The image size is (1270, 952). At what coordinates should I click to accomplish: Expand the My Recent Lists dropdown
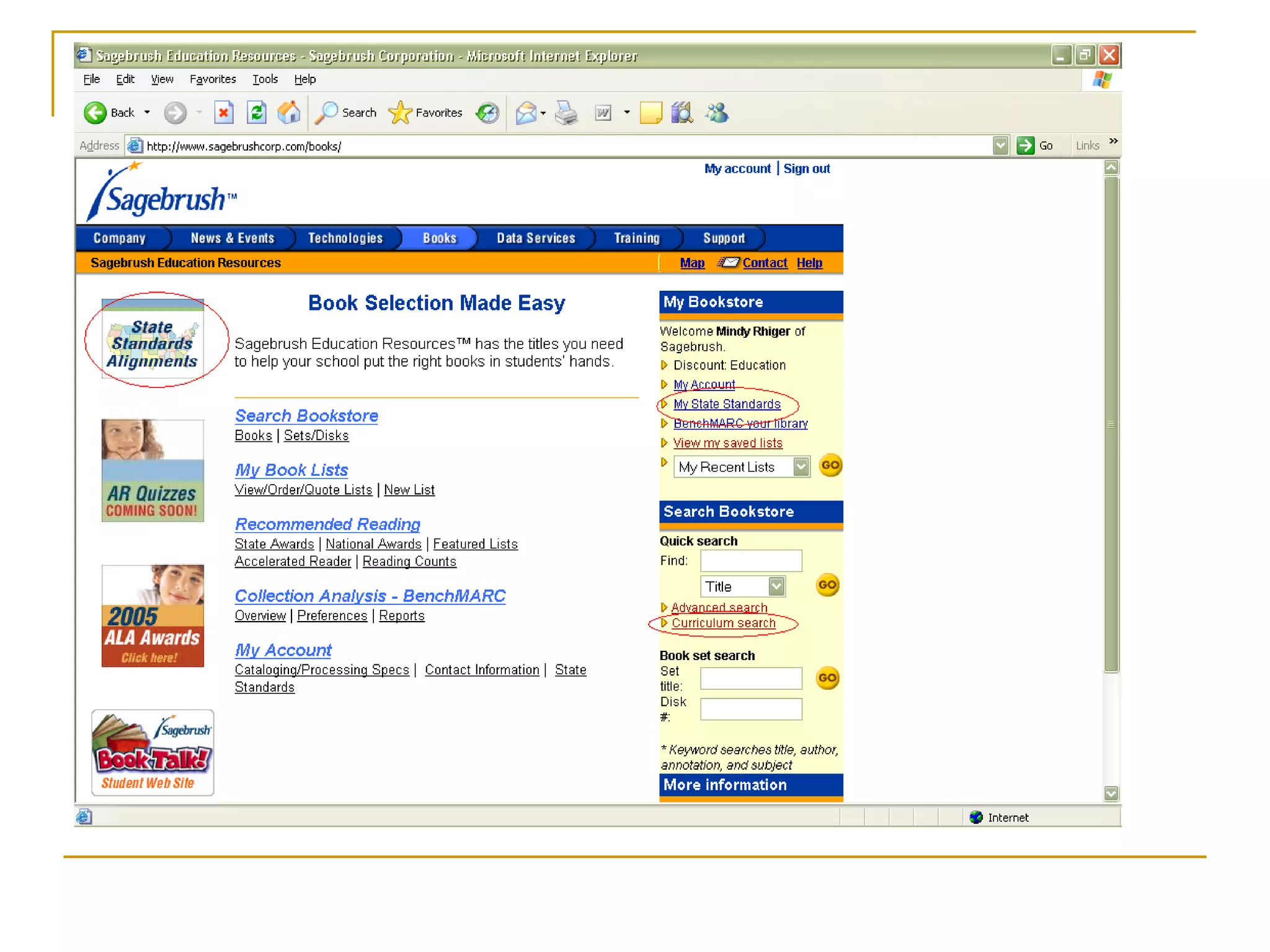(x=801, y=467)
